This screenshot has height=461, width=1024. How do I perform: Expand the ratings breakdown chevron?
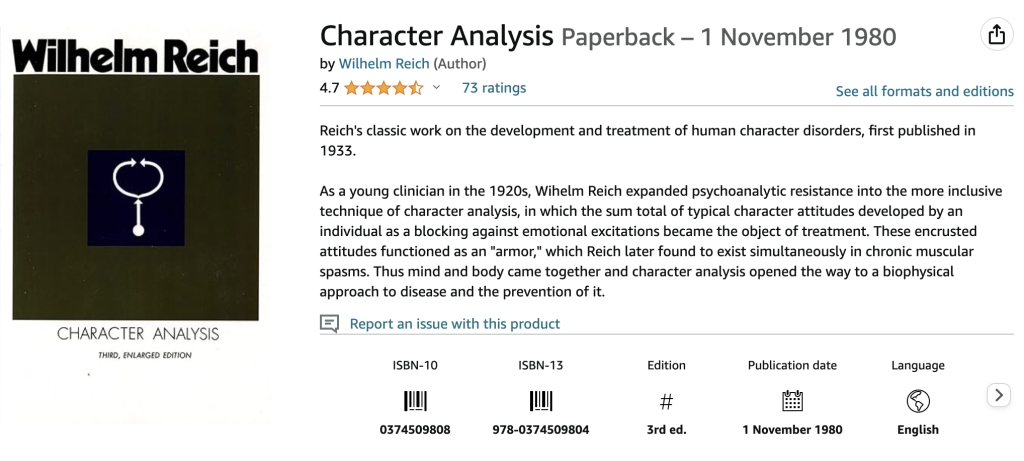coord(436,88)
